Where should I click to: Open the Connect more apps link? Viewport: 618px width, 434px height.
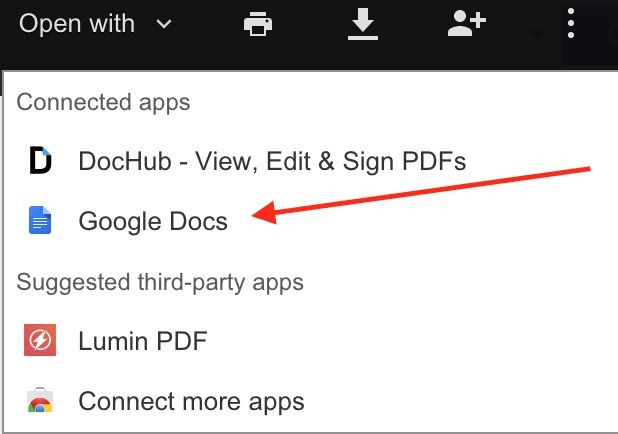191,402
